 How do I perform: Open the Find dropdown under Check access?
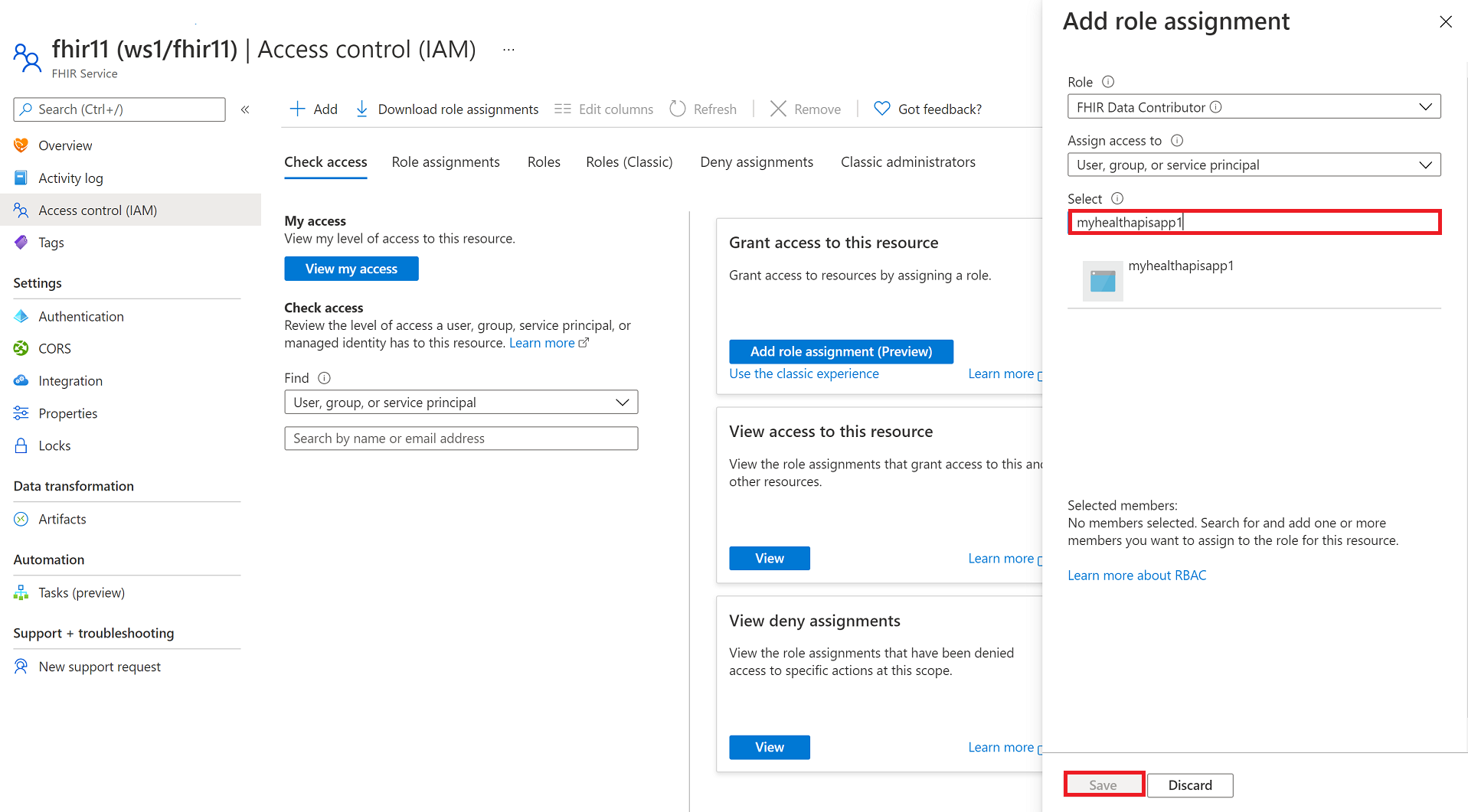[x=461, y=402]
